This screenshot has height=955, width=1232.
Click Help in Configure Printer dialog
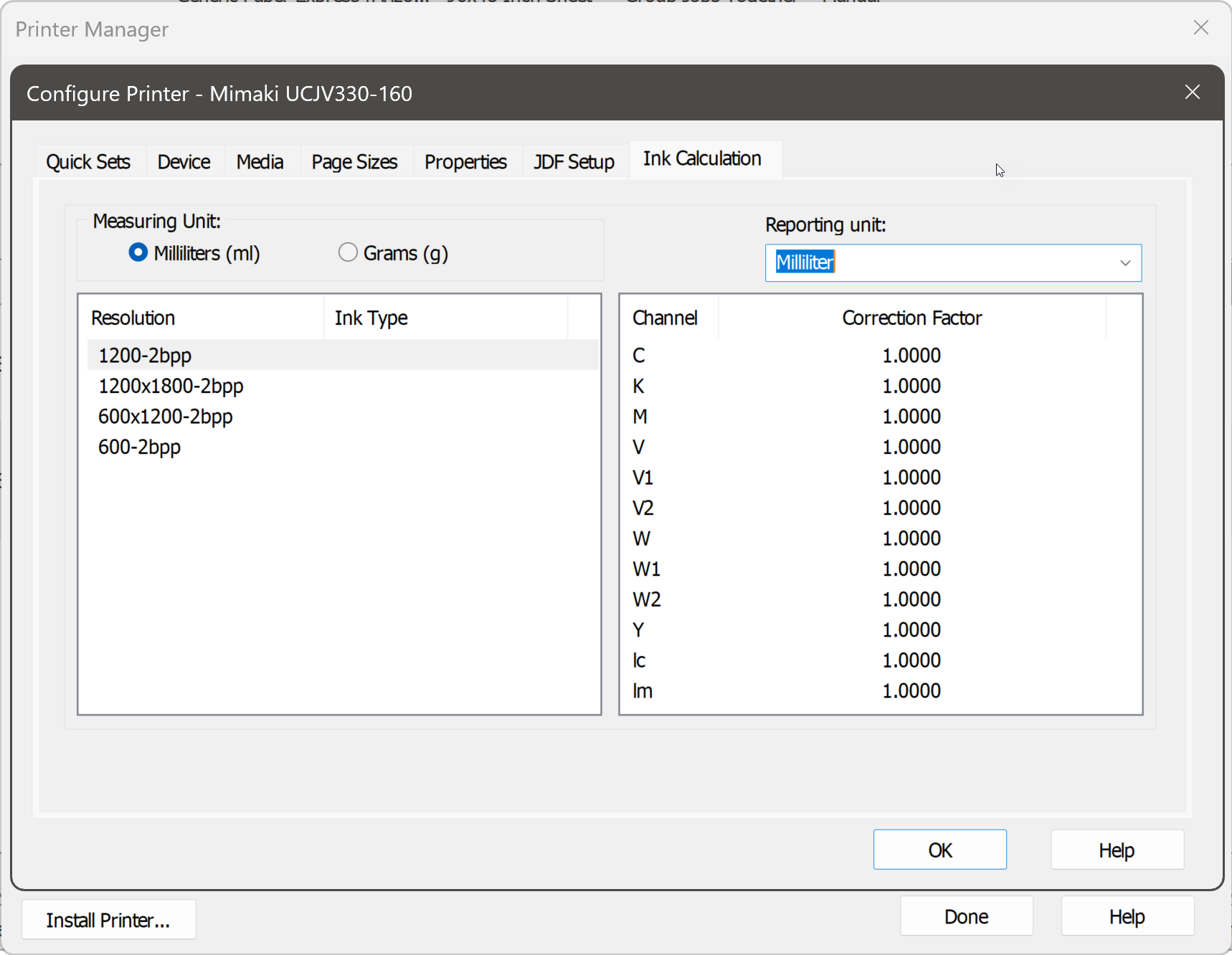1117,850
